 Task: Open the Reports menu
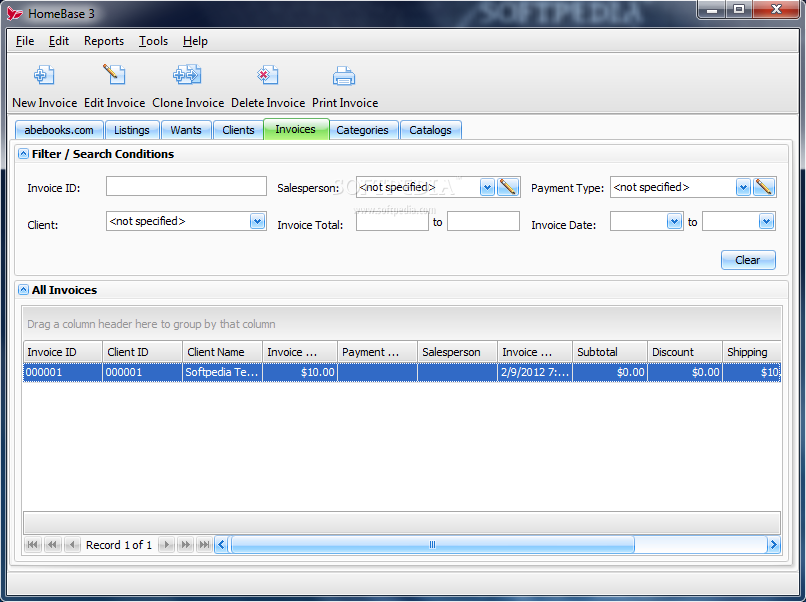pos(104,41)
